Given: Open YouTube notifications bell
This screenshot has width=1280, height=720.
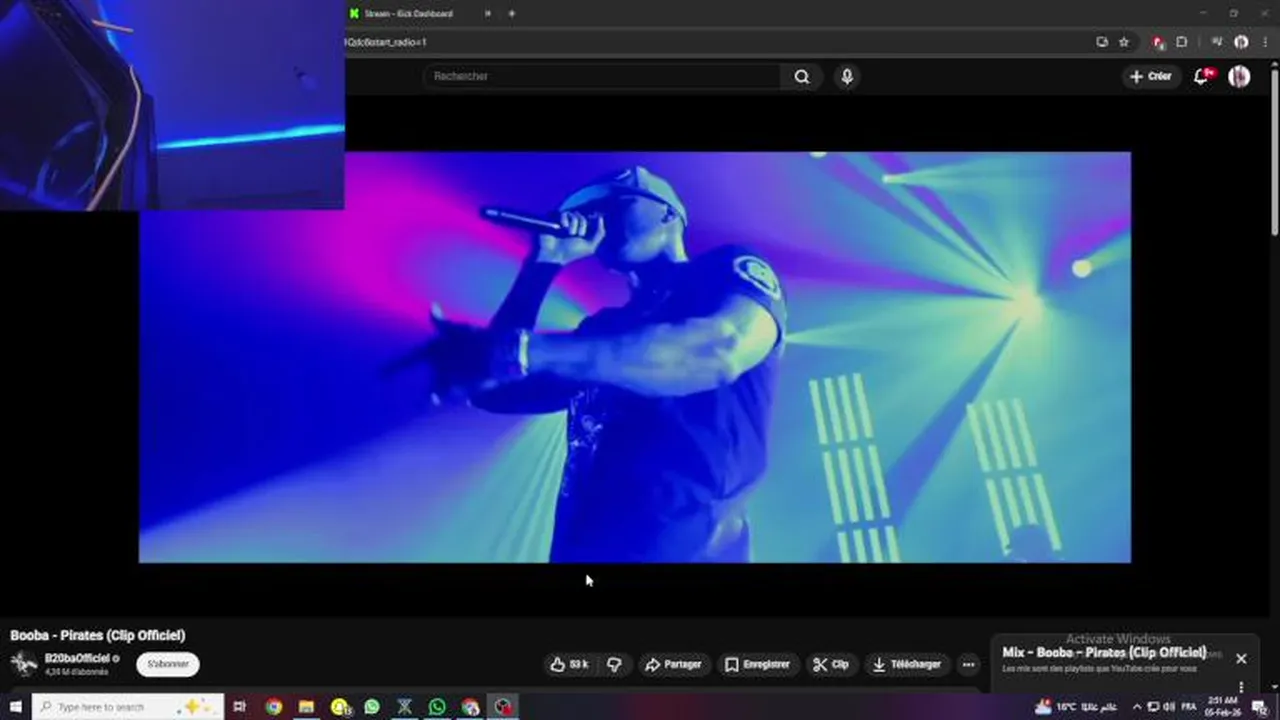Looking at the screenshot, I should pos(1202,76).
